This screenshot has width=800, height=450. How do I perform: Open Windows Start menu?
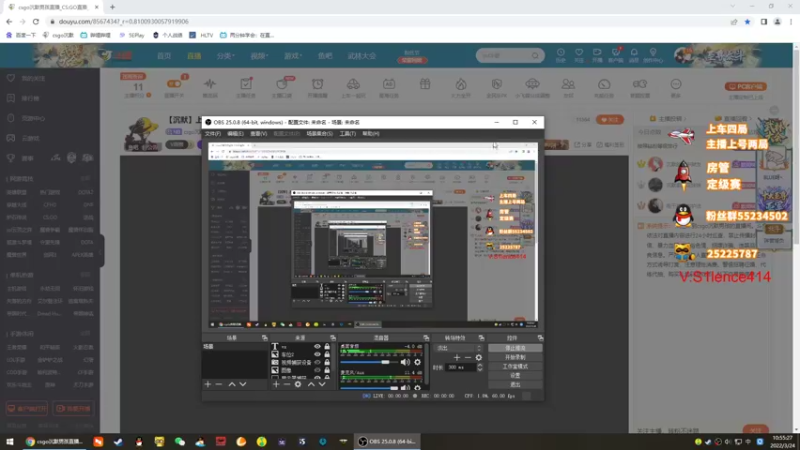click(x=10, y=441)
